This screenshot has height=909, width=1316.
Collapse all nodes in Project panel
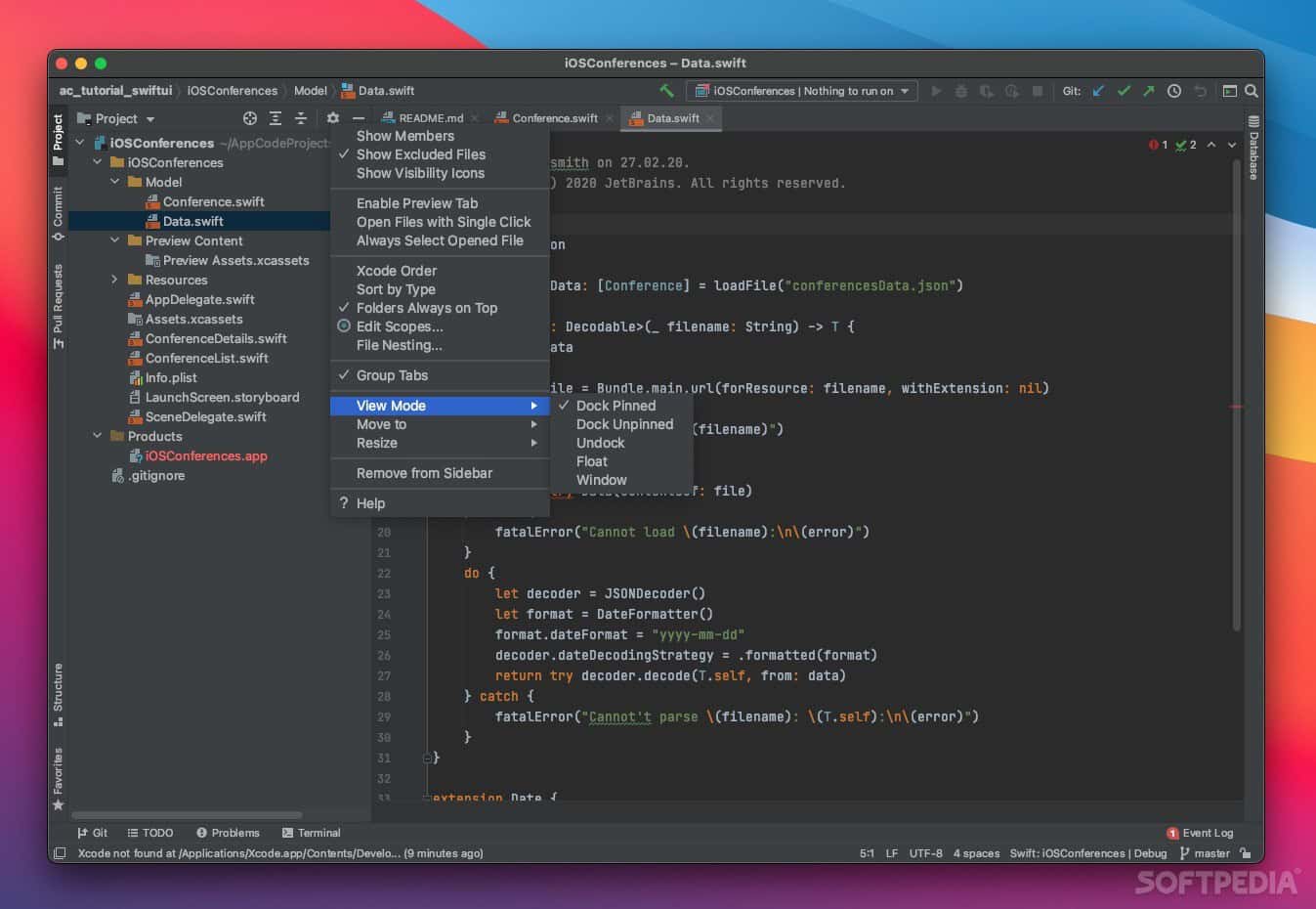[x=301, y=118]
